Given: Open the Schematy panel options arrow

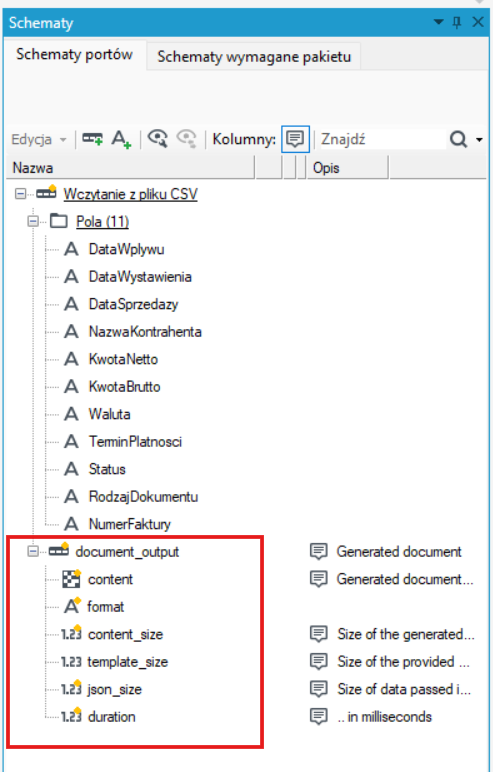Looking at the screenshot, I should [438, 22].
